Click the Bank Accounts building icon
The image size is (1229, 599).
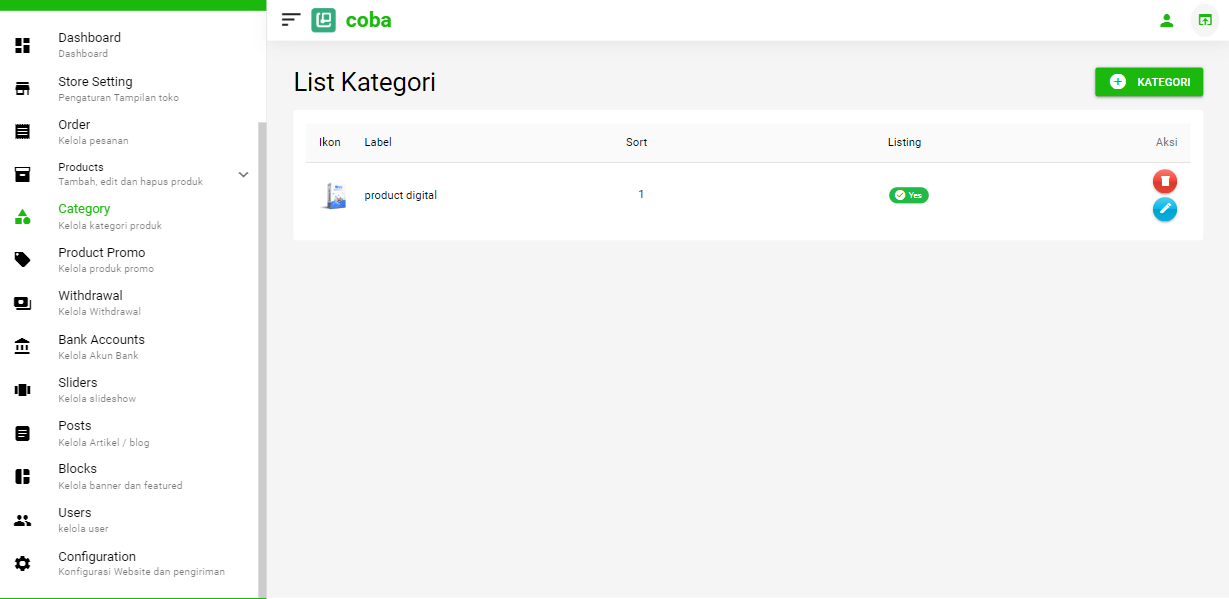22,347
